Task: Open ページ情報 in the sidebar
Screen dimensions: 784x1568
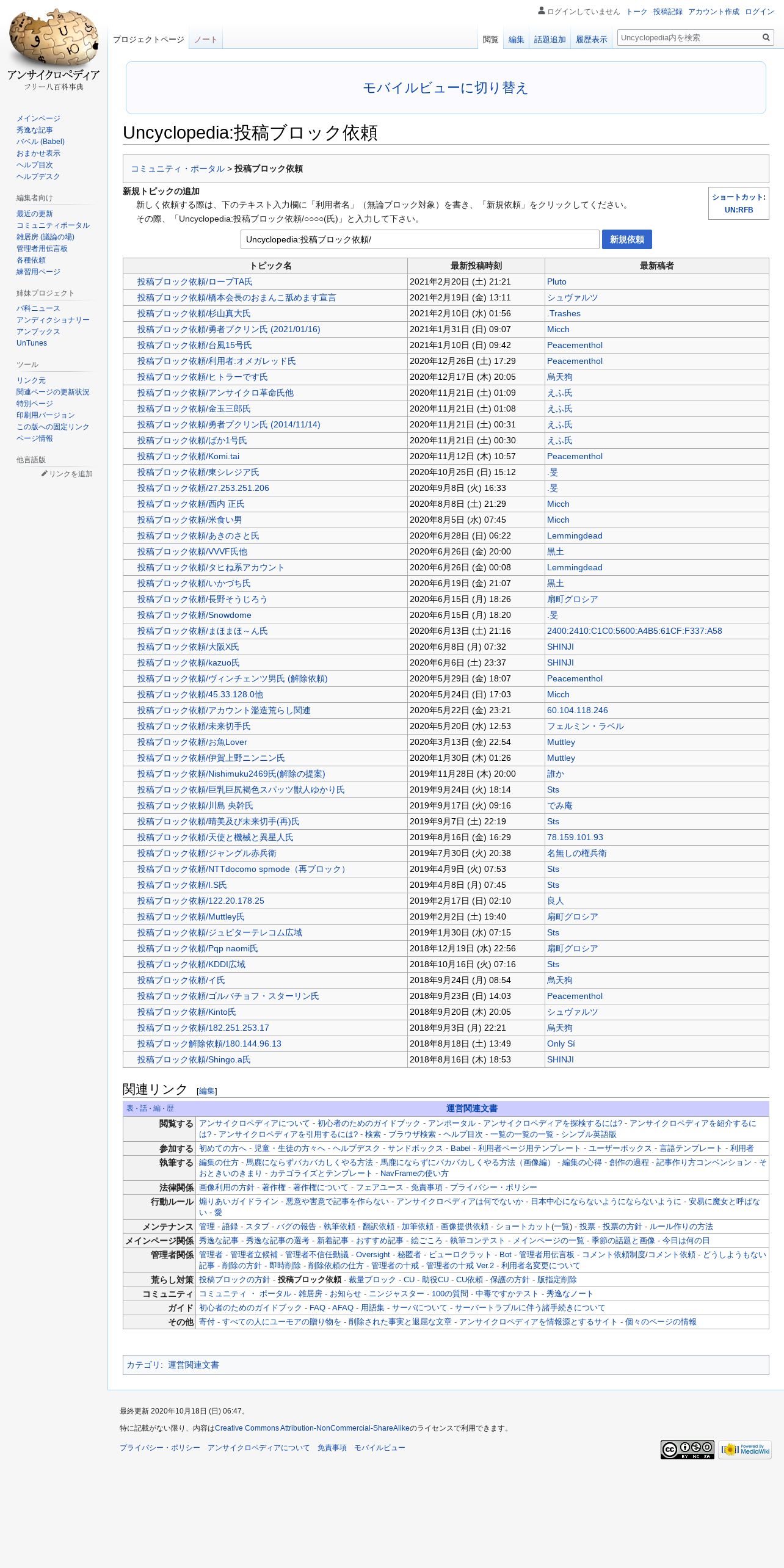Action: (35, 438)
